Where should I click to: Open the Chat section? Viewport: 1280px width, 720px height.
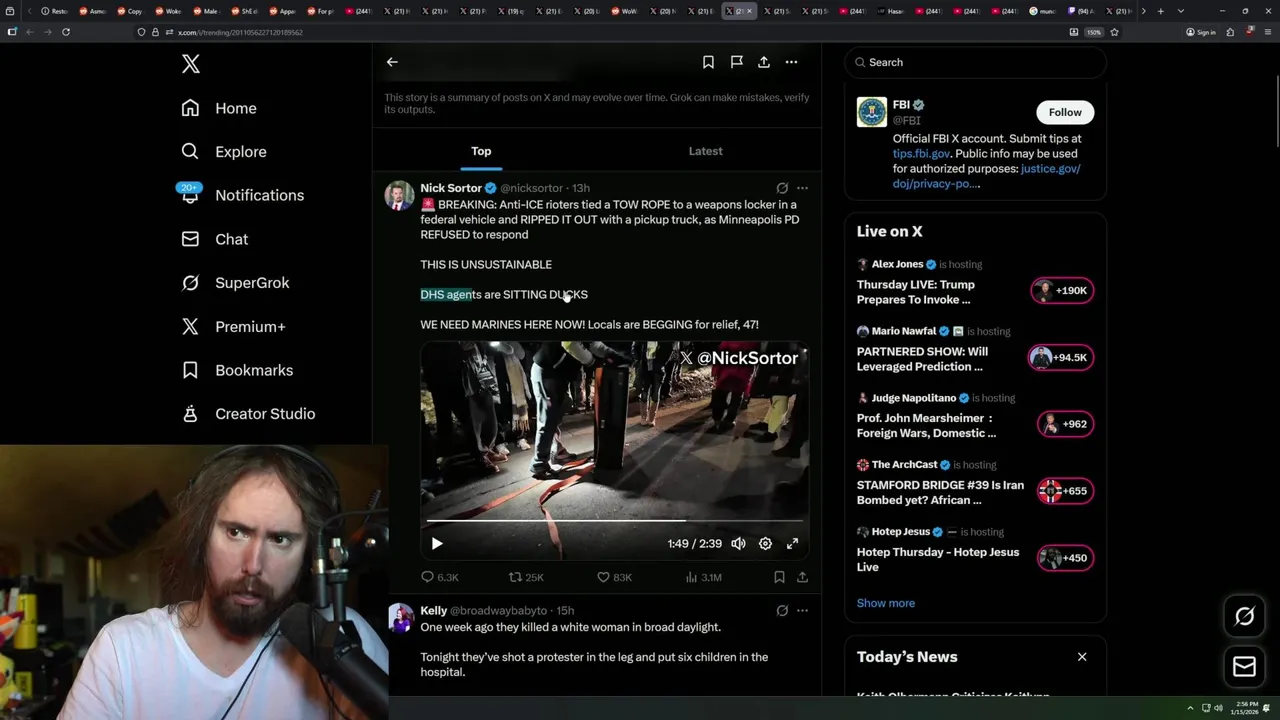point(214,239)
